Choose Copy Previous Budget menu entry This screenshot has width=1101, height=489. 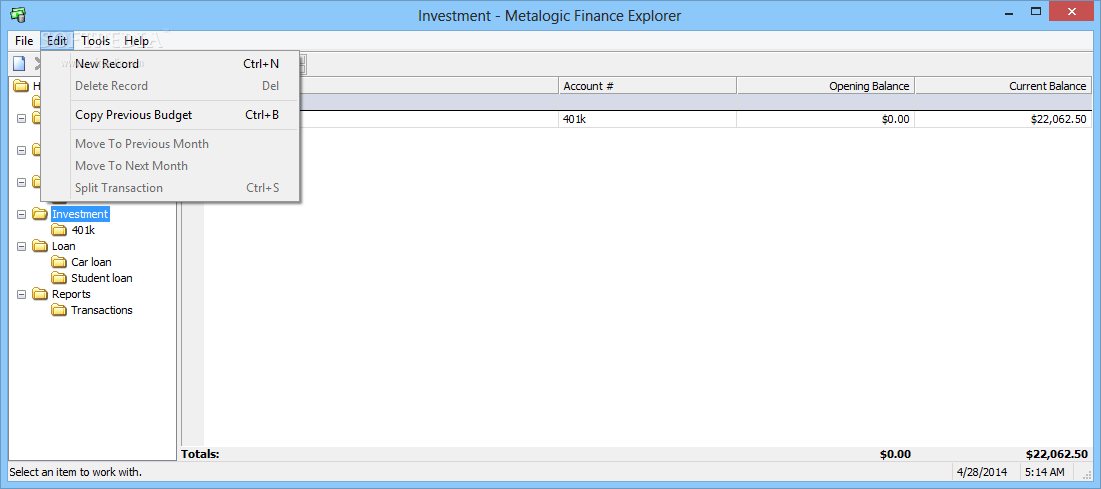pyautogui.click(x=171, y=115)
